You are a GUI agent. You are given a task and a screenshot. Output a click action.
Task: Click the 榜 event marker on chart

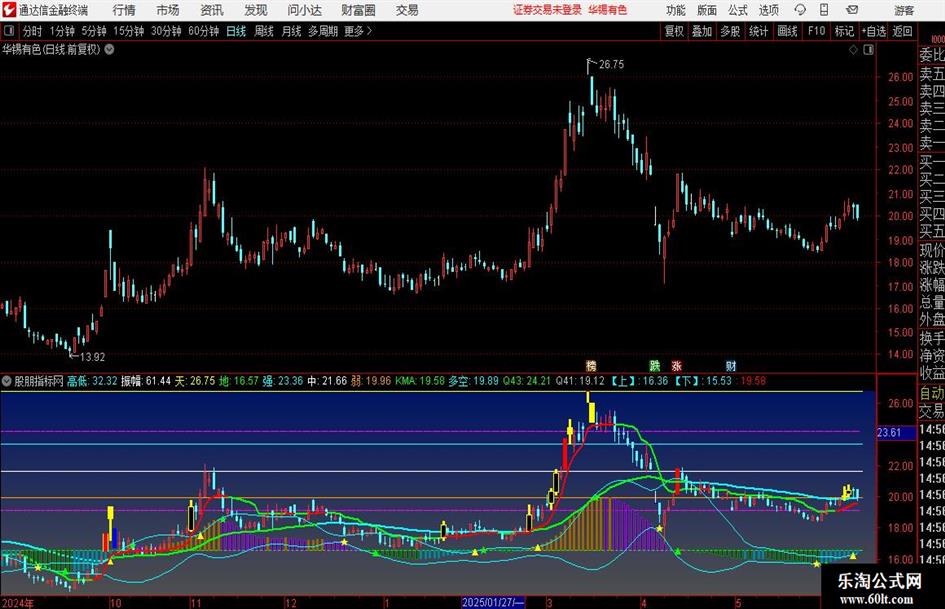coord(591,365)
